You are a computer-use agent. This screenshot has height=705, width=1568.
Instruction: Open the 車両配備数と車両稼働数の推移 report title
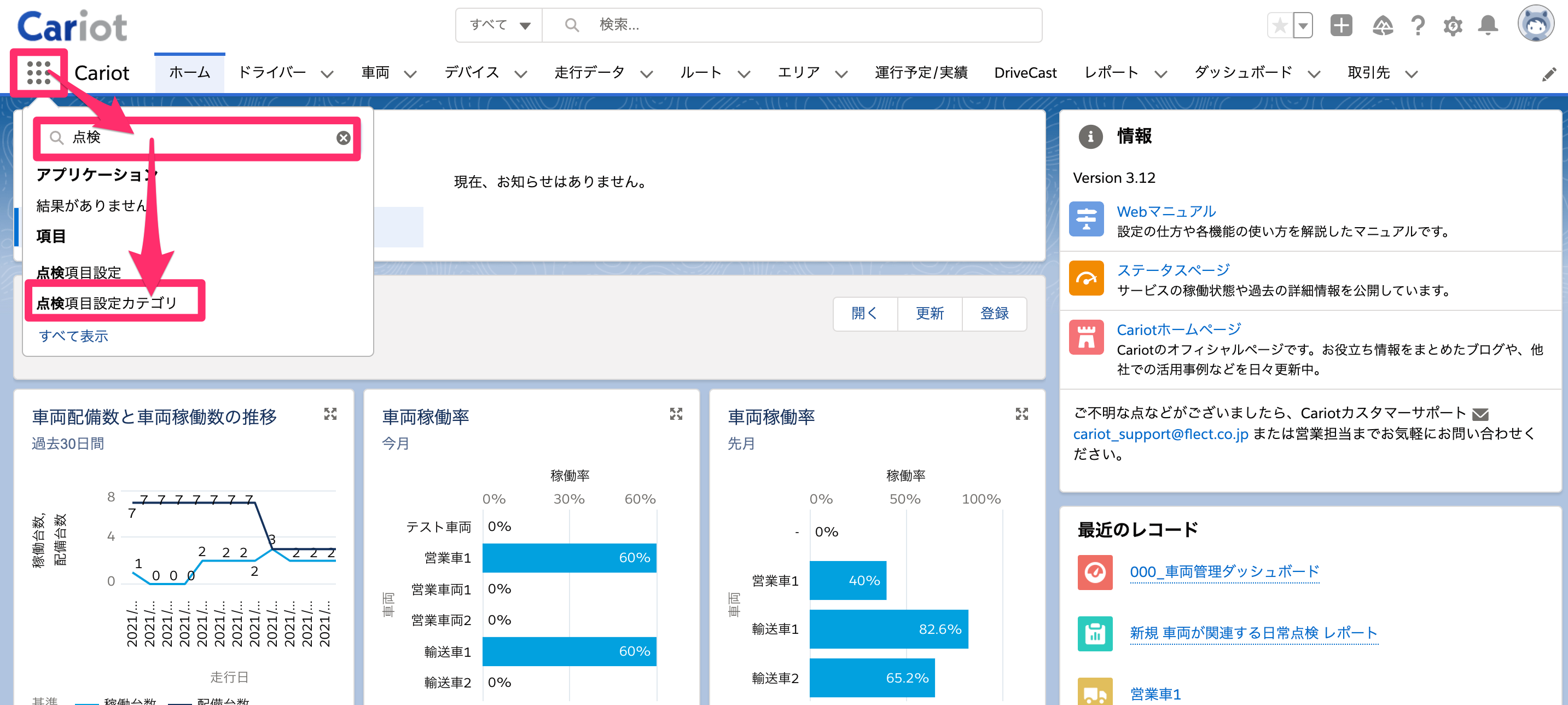point(155,417)
